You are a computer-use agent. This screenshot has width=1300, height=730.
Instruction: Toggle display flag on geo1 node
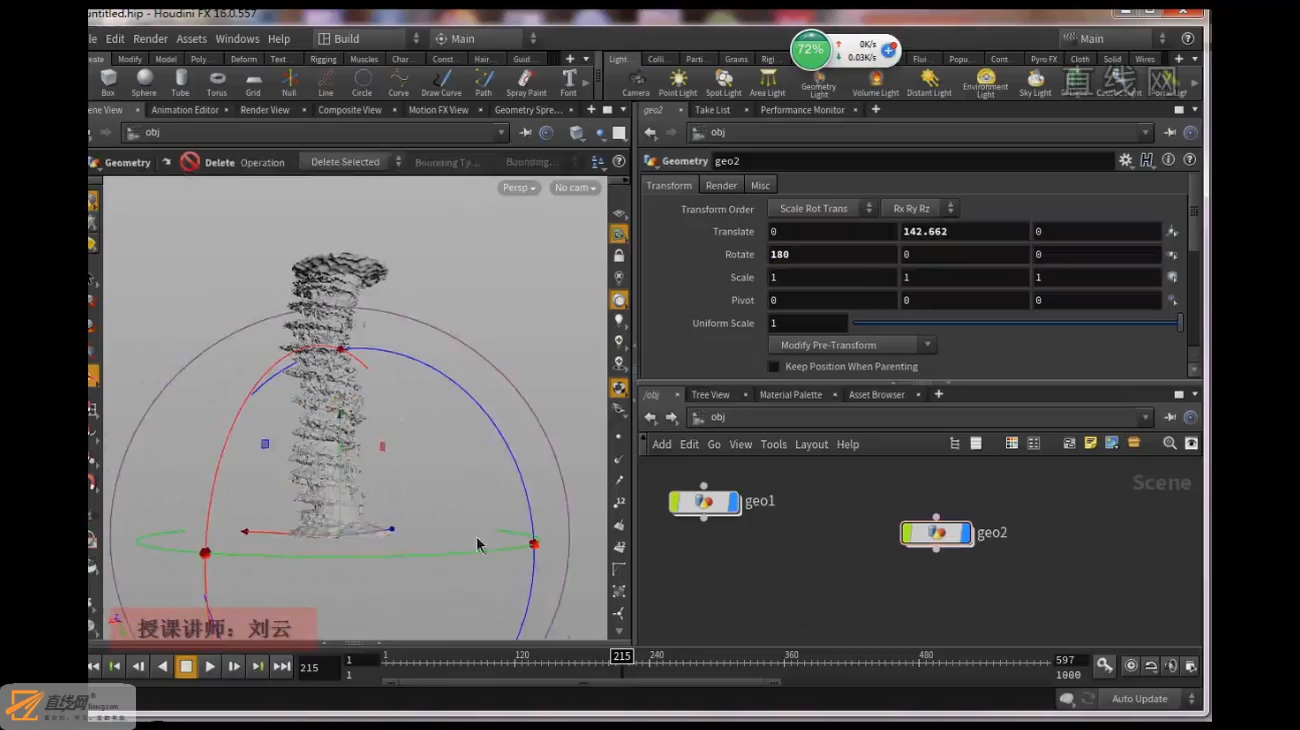click(734, 501)
